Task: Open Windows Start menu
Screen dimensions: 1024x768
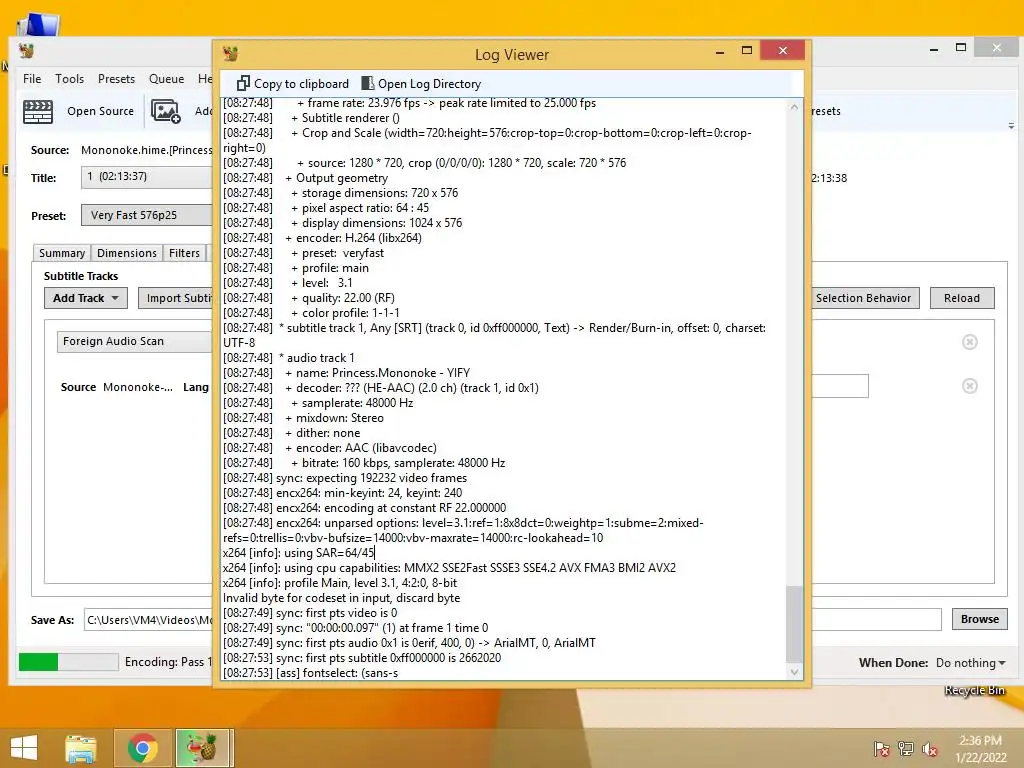Action: coord(24,748)
